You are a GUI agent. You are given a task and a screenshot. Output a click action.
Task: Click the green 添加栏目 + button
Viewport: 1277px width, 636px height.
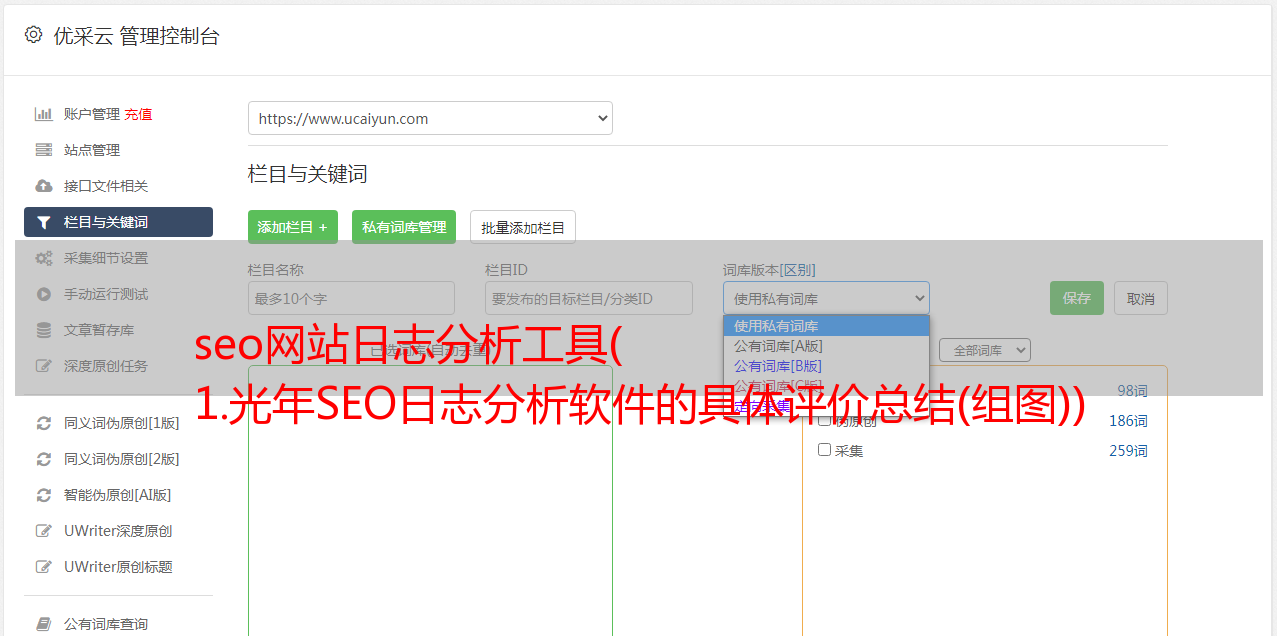tap(293, 227)
